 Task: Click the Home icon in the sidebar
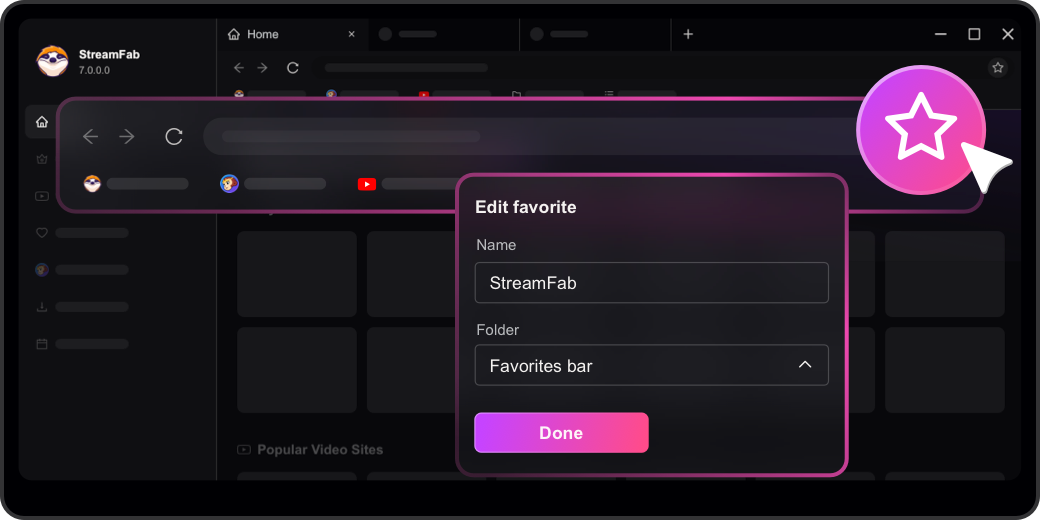[x=41, y=122]
